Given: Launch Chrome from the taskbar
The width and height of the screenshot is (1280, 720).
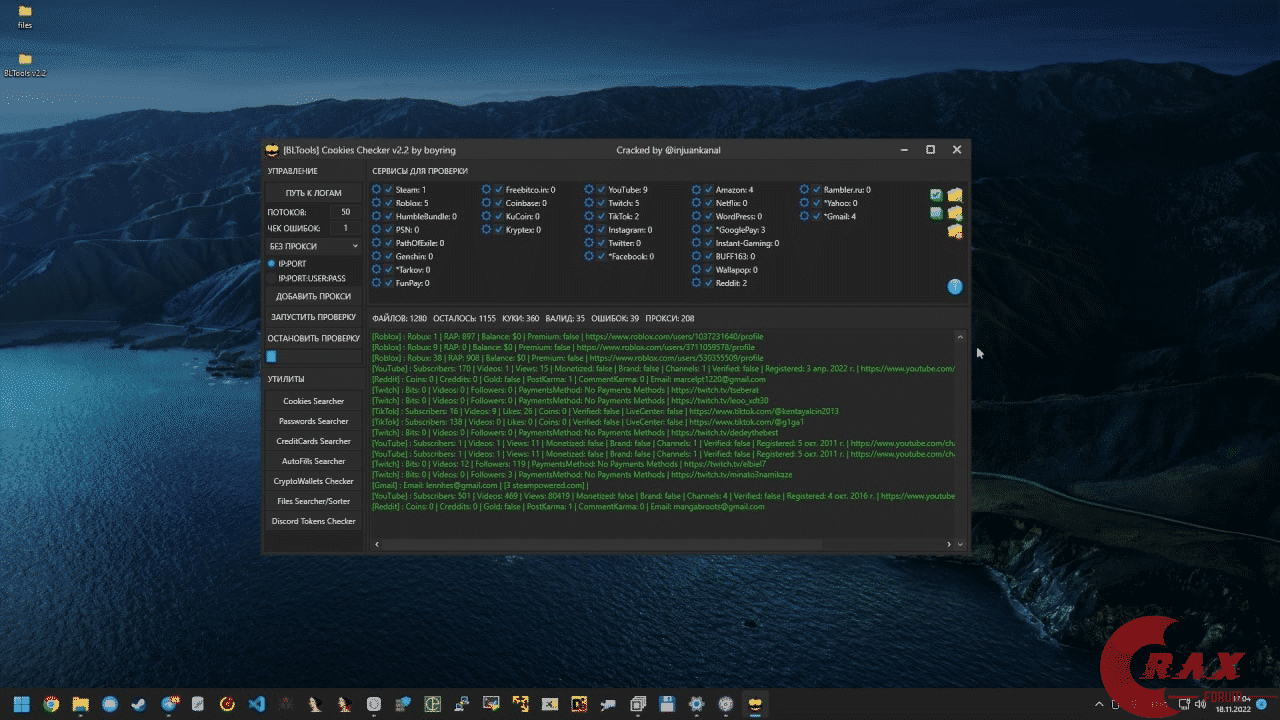Looking at the screenshot, I should (51, 704).
